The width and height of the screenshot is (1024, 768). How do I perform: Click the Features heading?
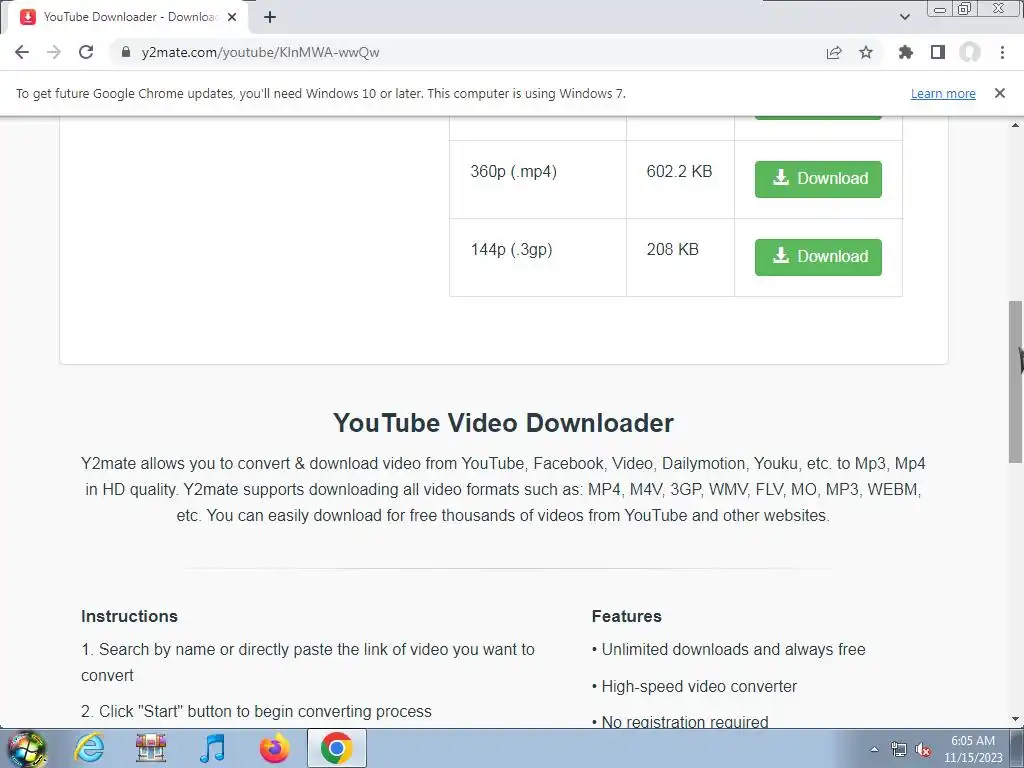(626, 616)
